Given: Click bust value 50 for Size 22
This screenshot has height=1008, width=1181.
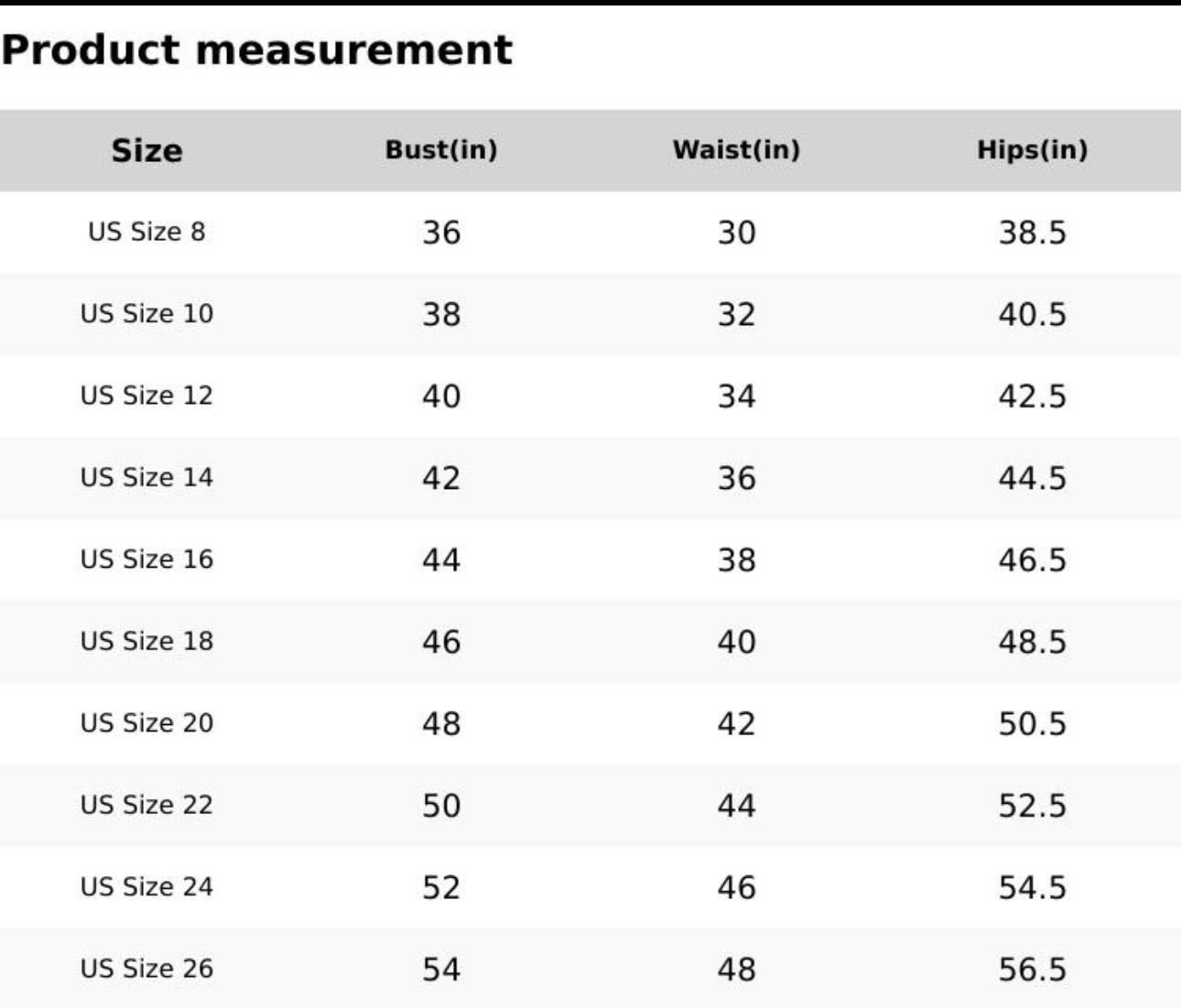Looking at the screenshot, I should pos(441,806).
